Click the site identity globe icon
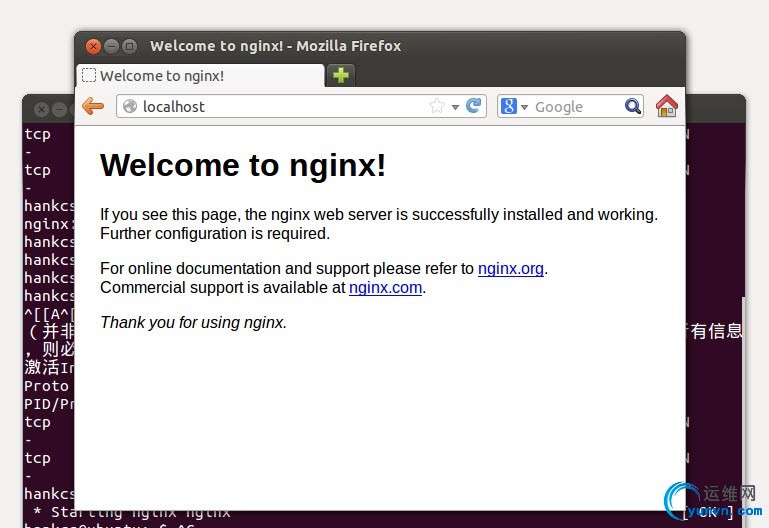Viewport: 769px width, 528px height. [130, 106]
